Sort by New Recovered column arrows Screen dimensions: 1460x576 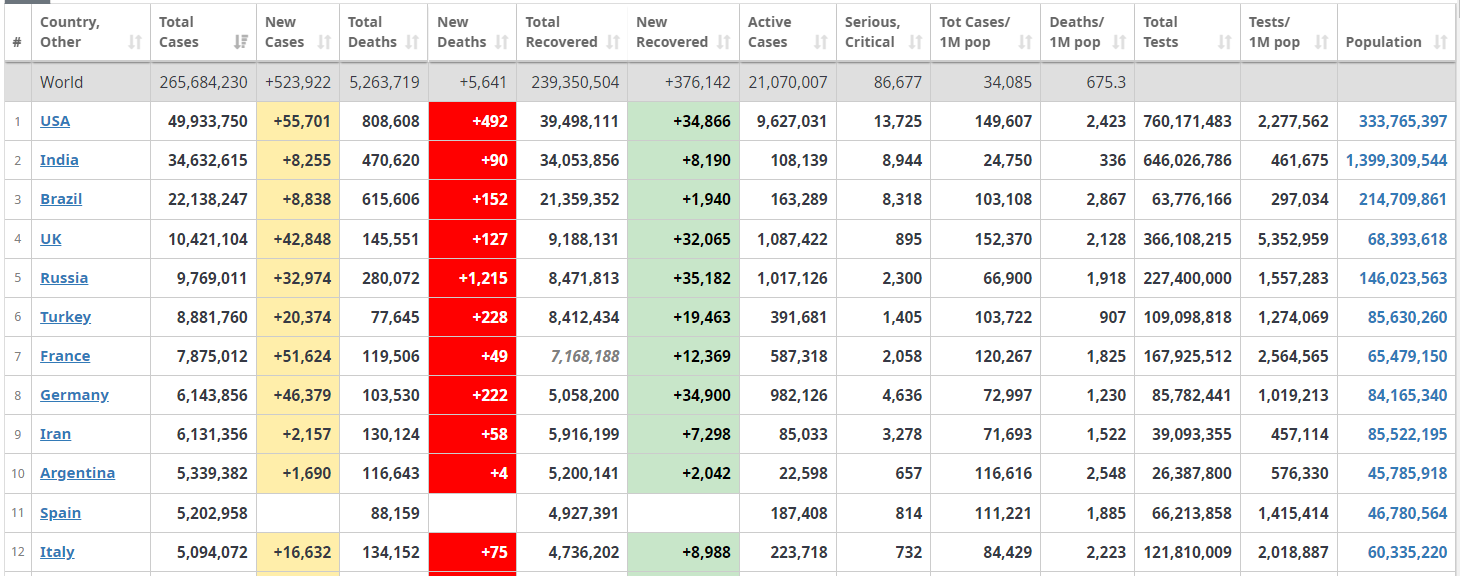(x=724, y=42)
